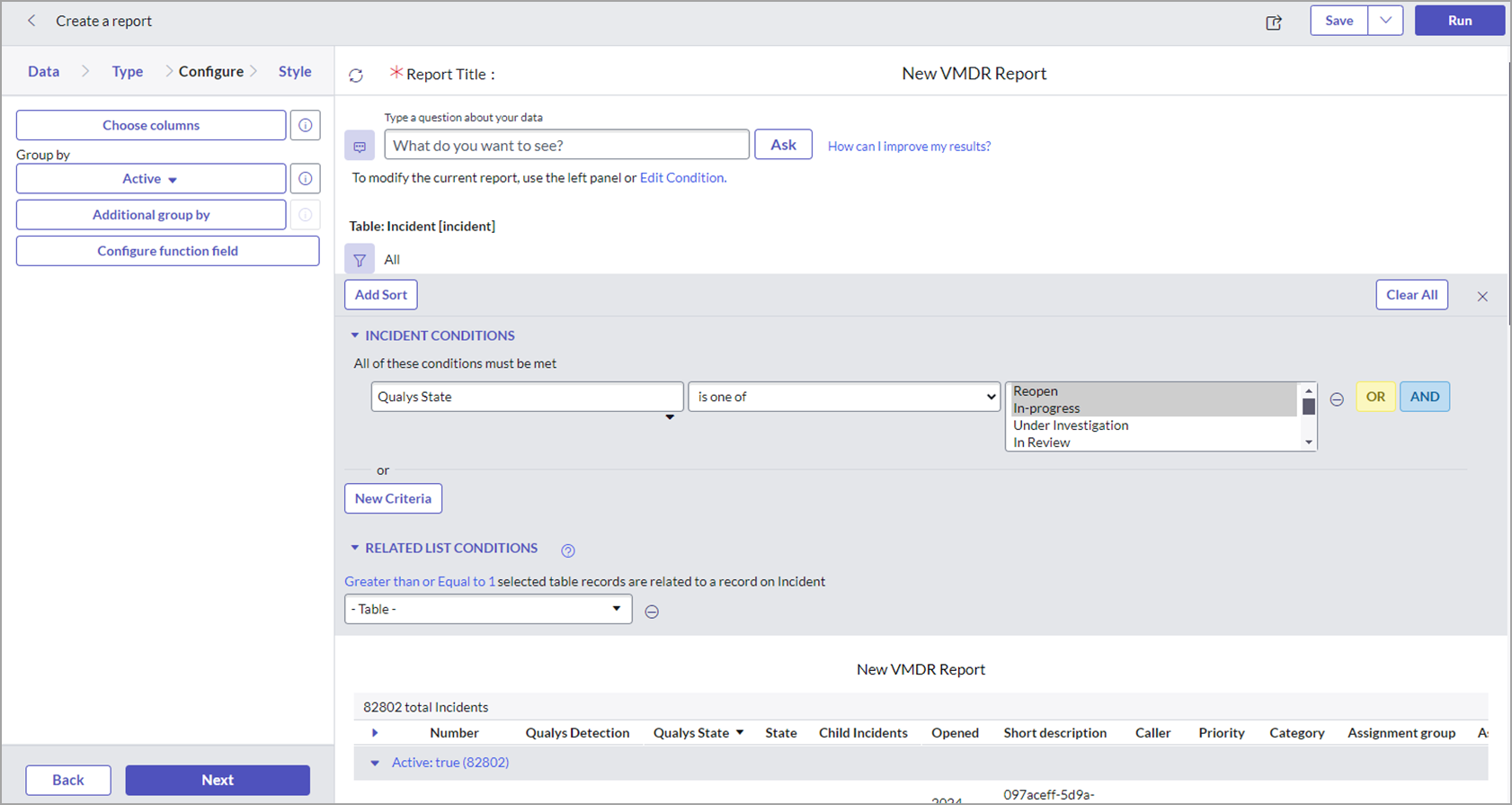1512x805 pixels.
Task: Open the Save options dropdown arrow
Action: tap(1385, 21)
